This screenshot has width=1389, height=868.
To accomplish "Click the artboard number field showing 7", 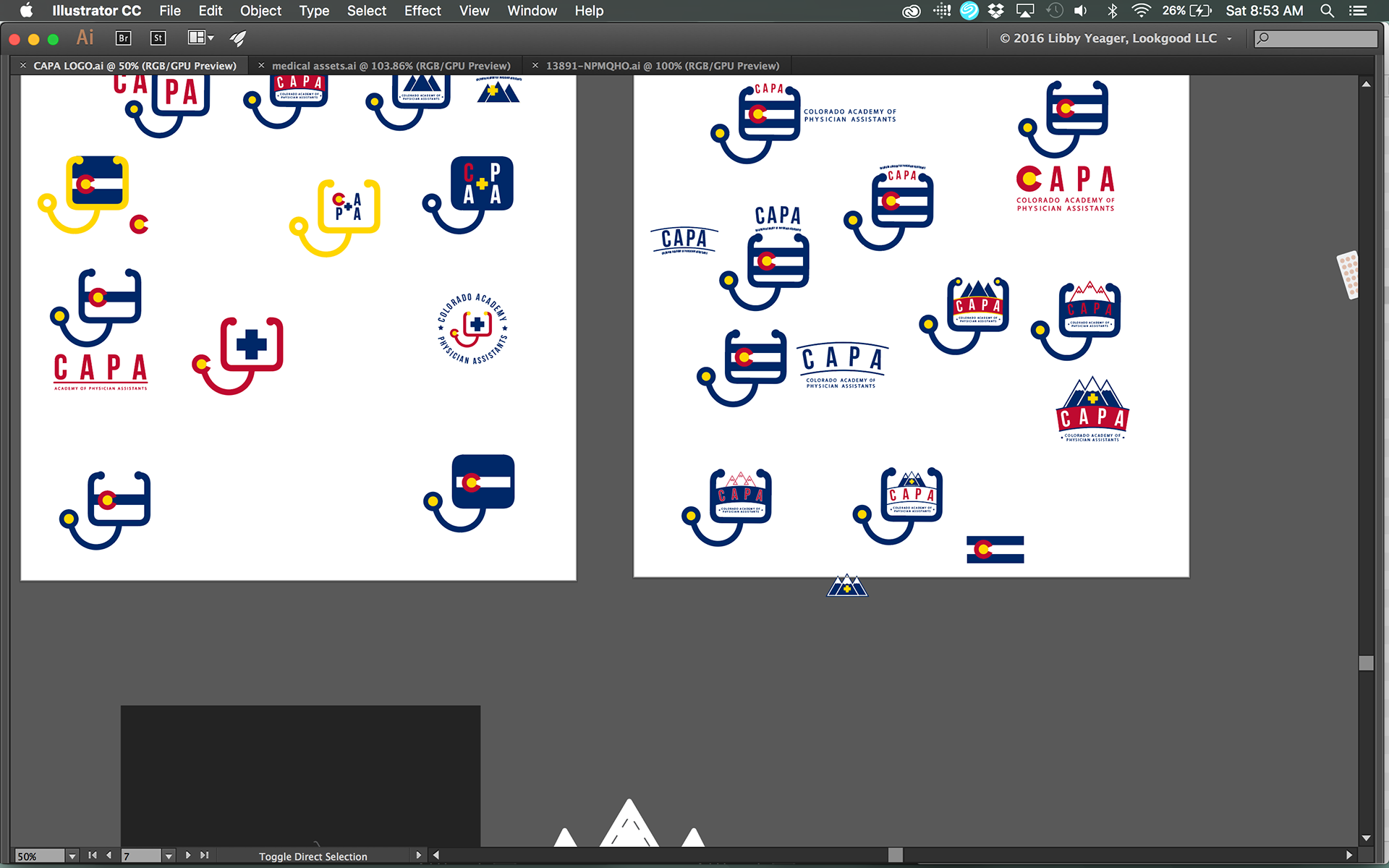I will tap(141, 856).
